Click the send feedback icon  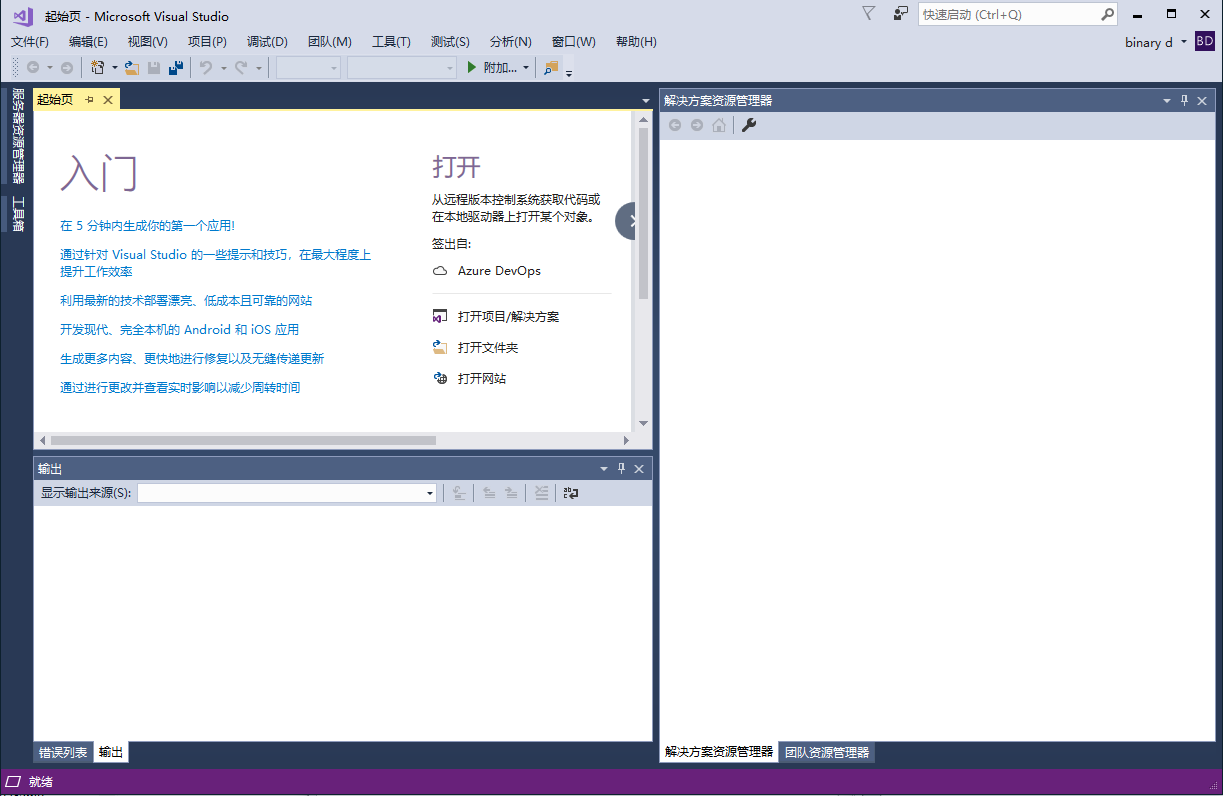click(901, 13)
